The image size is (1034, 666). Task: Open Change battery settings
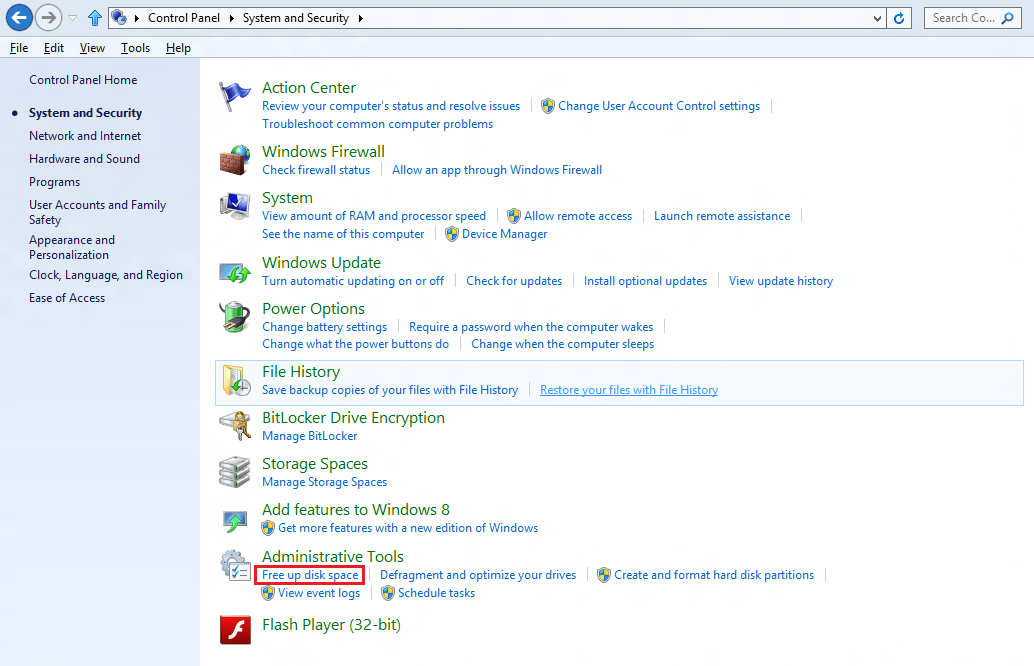click(324, 327)
